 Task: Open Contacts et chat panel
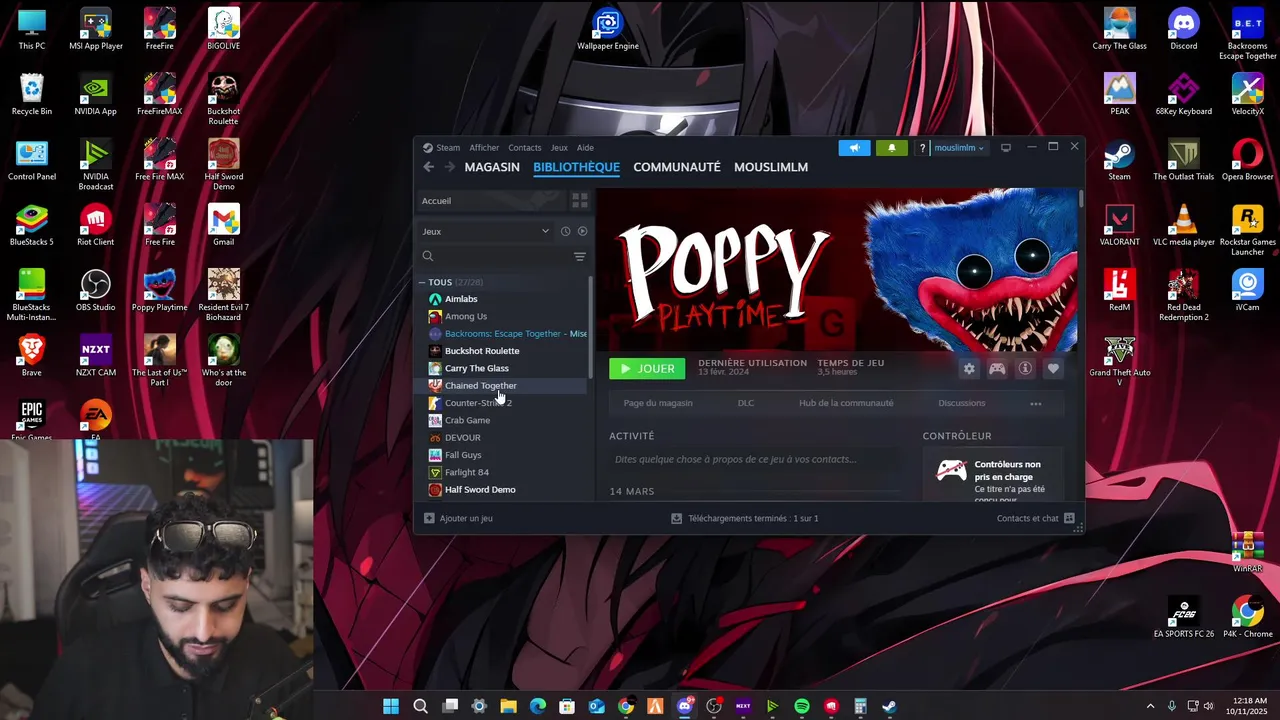pos(1035,518)
